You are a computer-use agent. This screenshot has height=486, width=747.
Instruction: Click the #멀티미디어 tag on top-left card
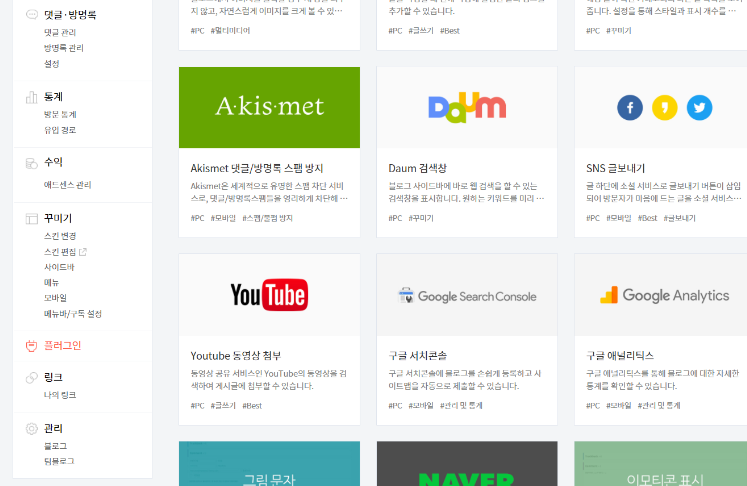tap(230, 30)
